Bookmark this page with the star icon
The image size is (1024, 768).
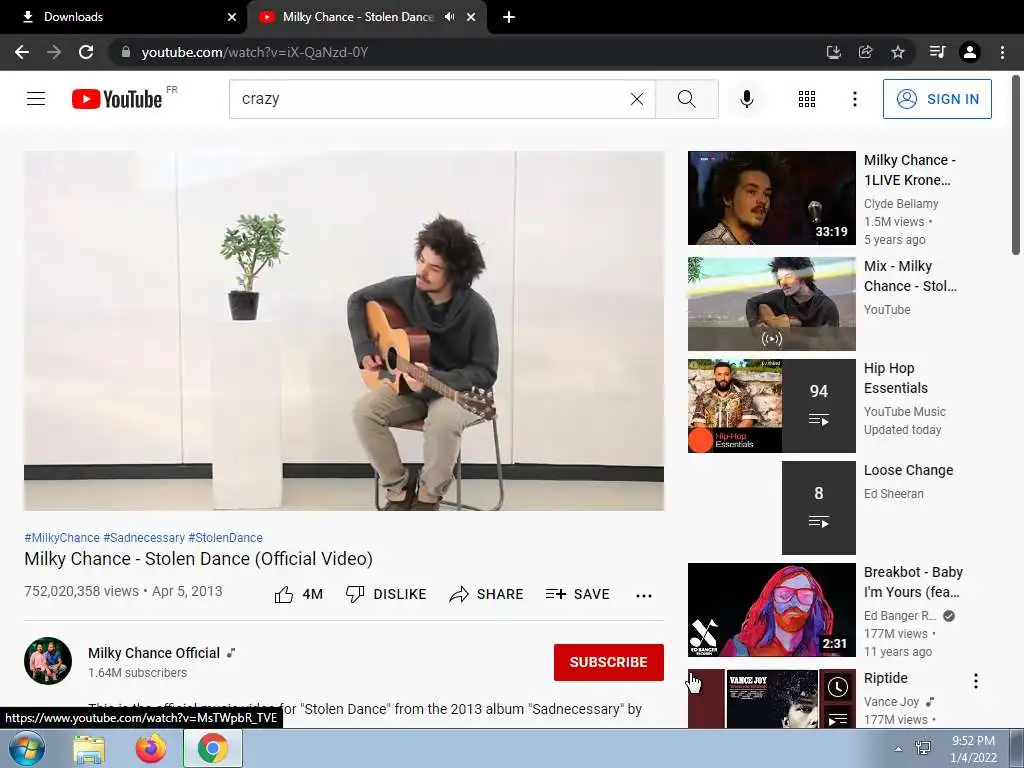(x=898, y=52)
